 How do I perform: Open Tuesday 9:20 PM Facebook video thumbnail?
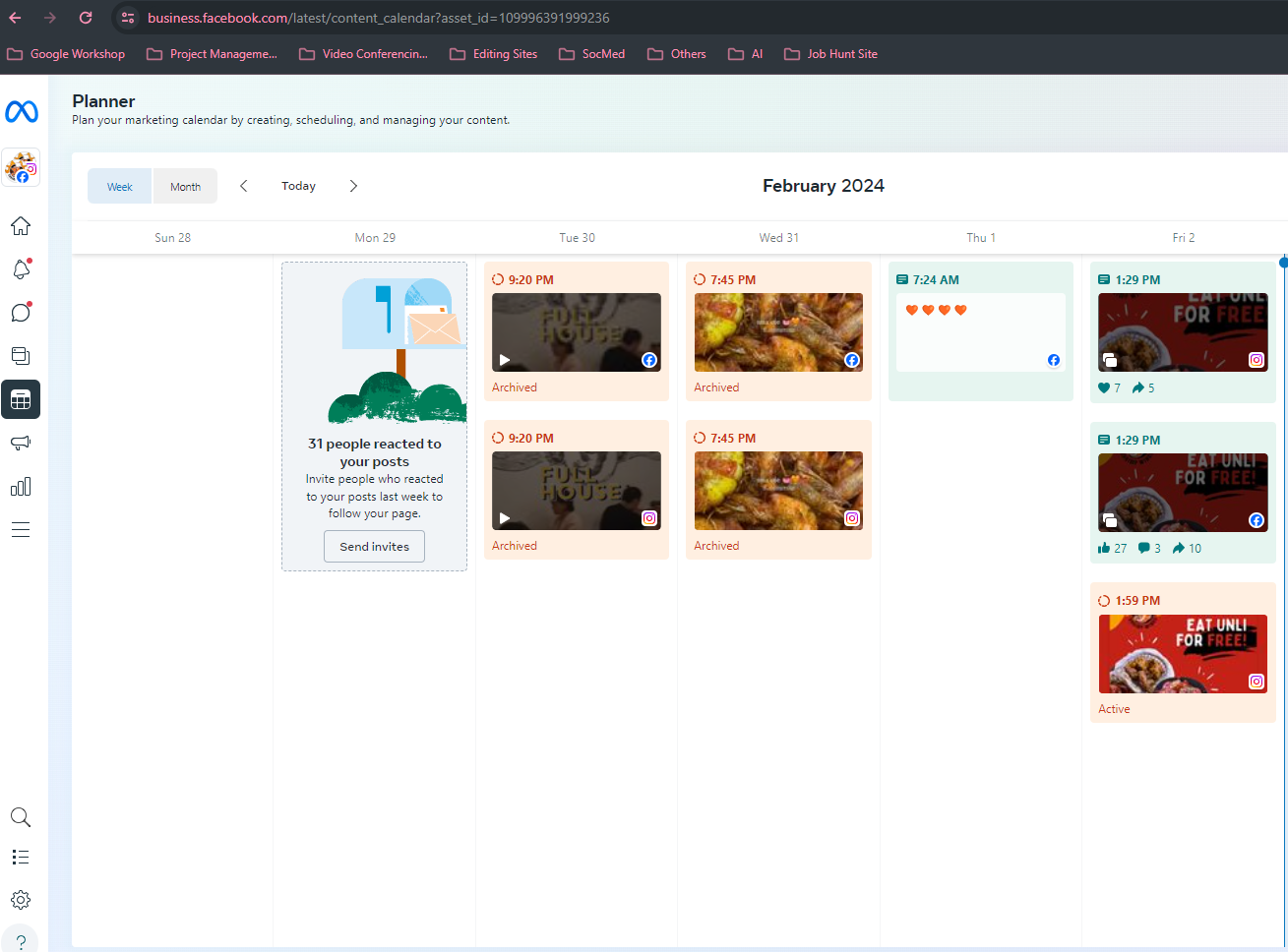[x=577, y=332]
